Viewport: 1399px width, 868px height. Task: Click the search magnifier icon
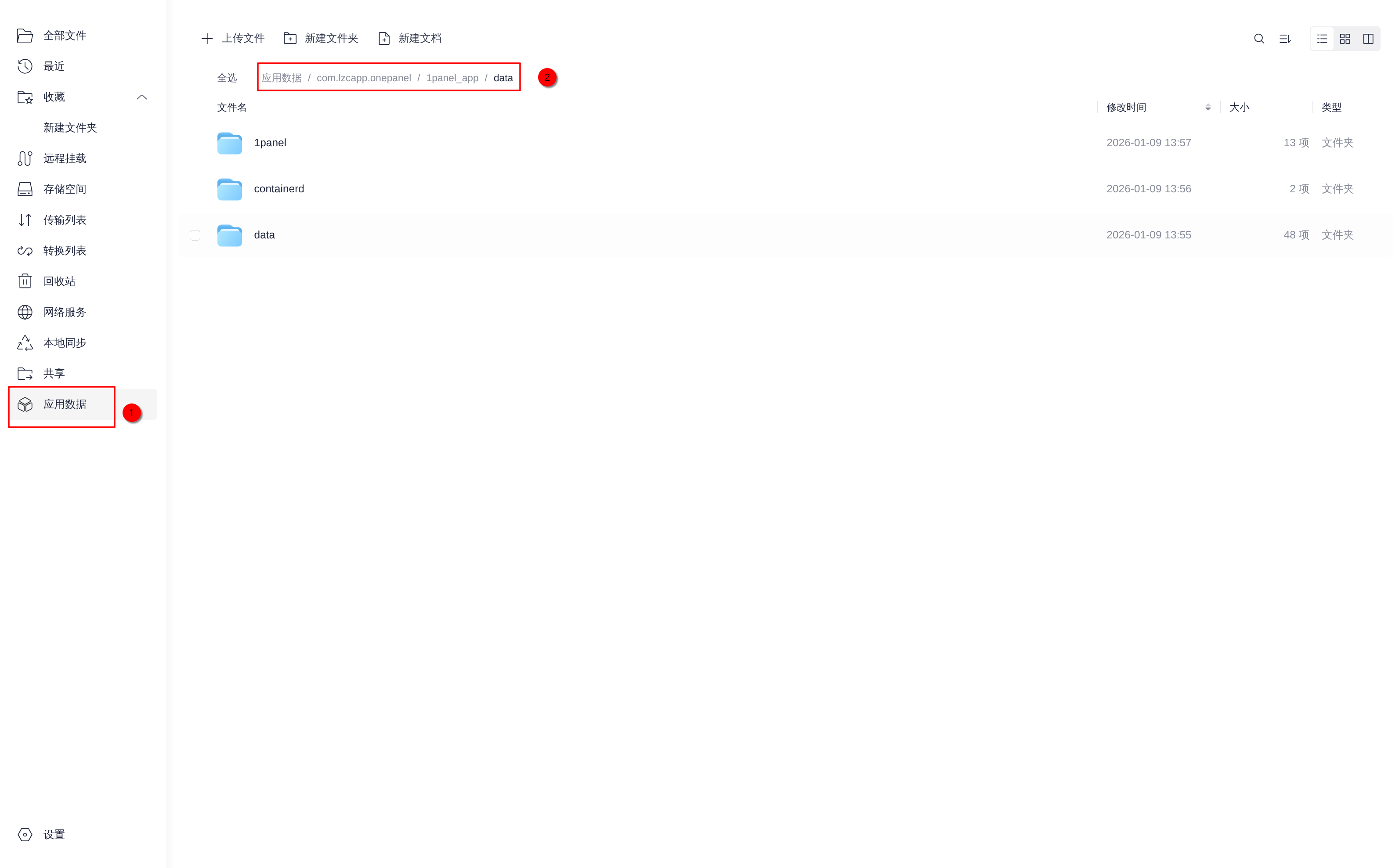[1259, 39]
